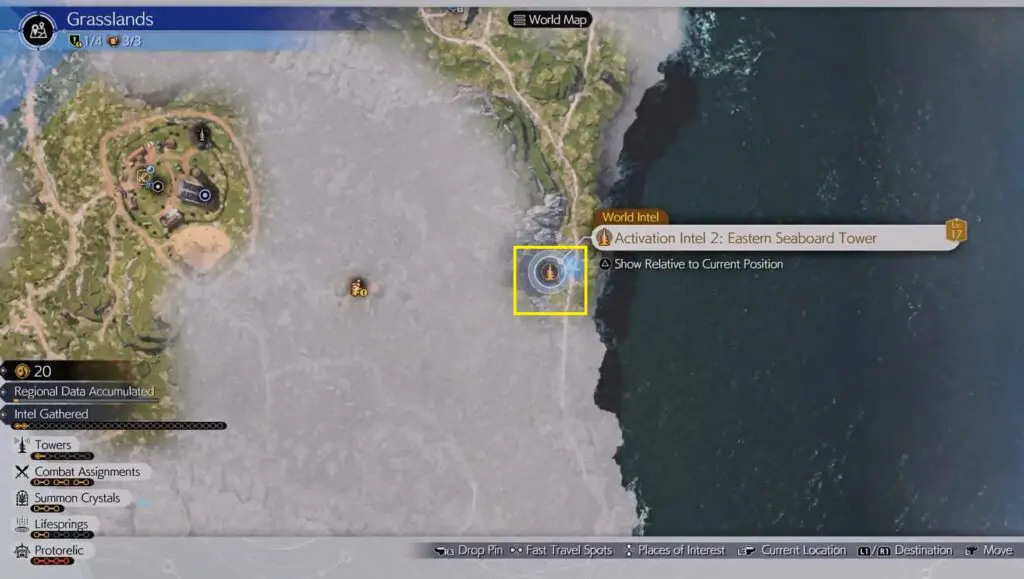This screenshot has width=1024, height=579.
Task: Click the Summon Crystals icon
Action: [x=22, y=498]
